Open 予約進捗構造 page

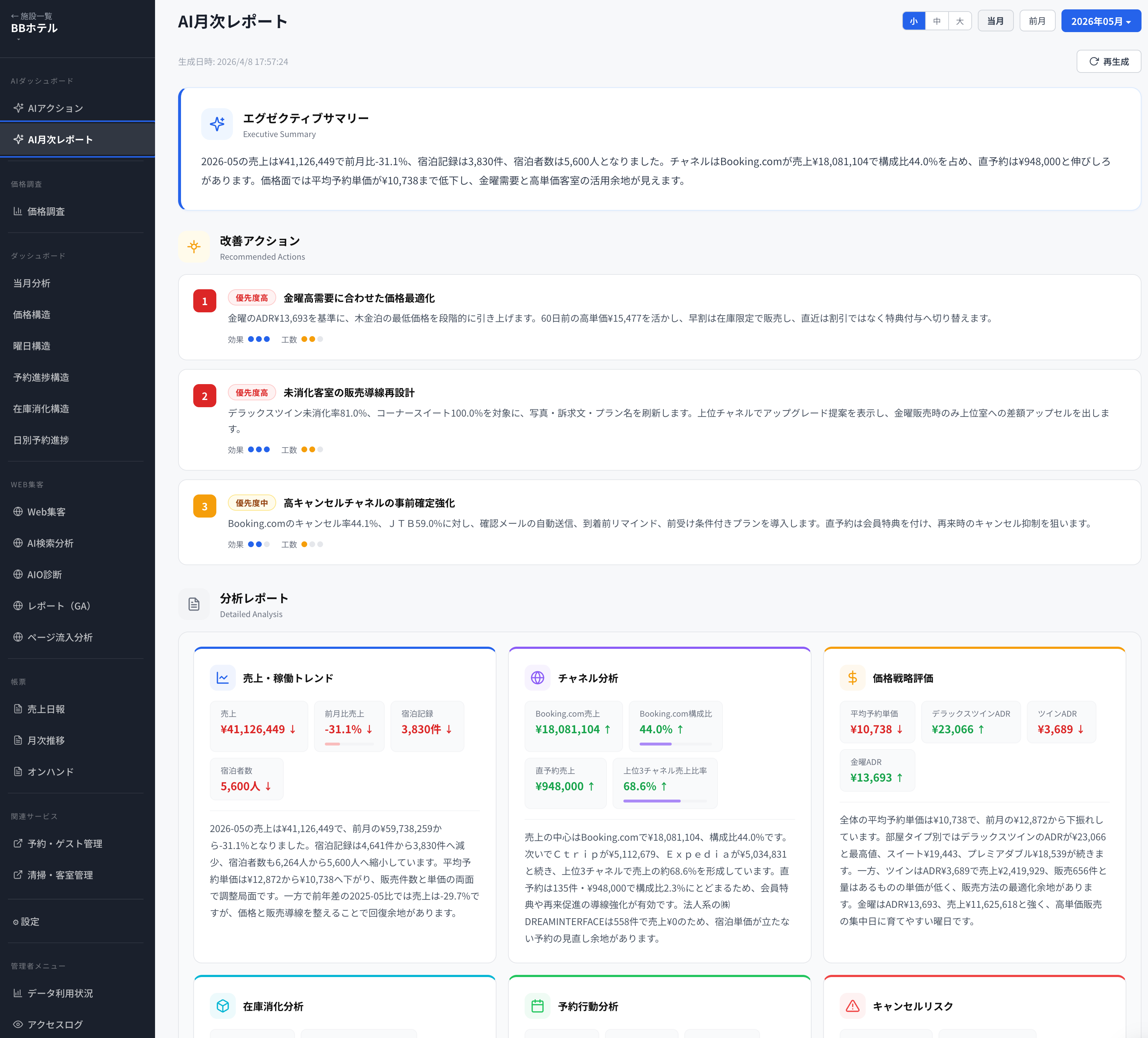tap(41, 377)
